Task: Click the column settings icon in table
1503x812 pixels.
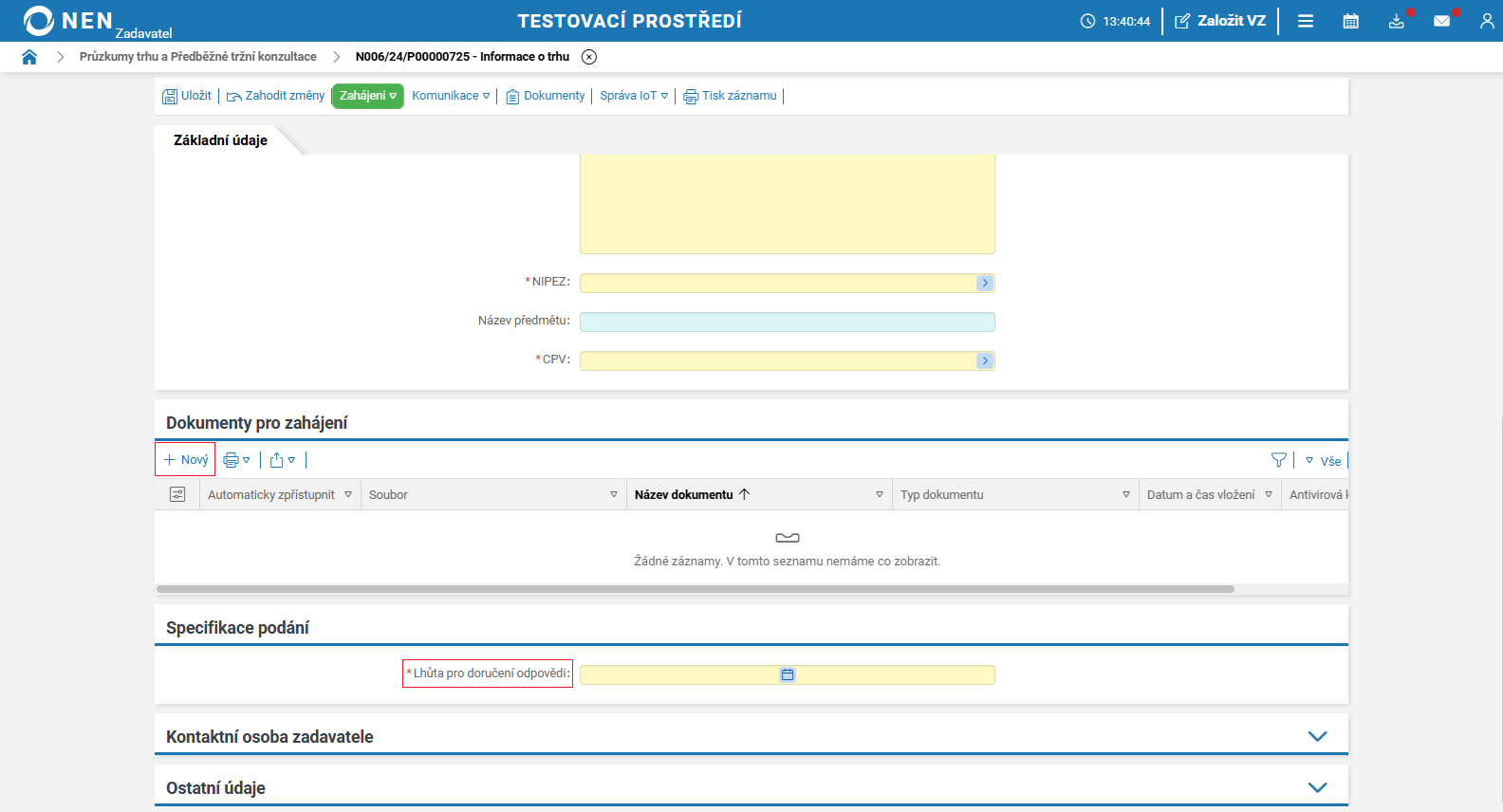Action: [177, 494]
